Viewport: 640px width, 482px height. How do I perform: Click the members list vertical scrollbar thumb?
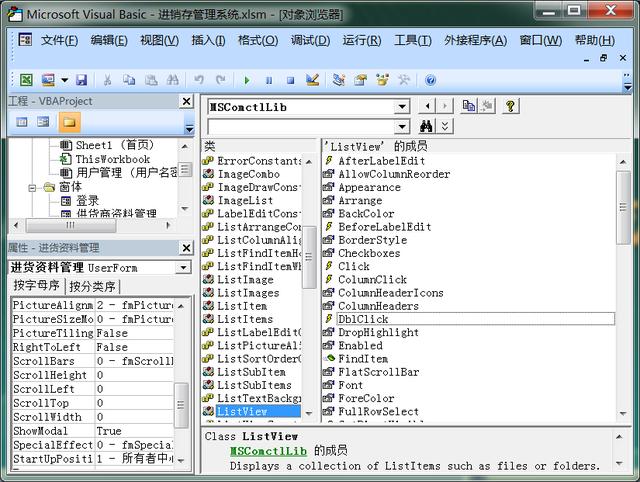coord(623,207)
